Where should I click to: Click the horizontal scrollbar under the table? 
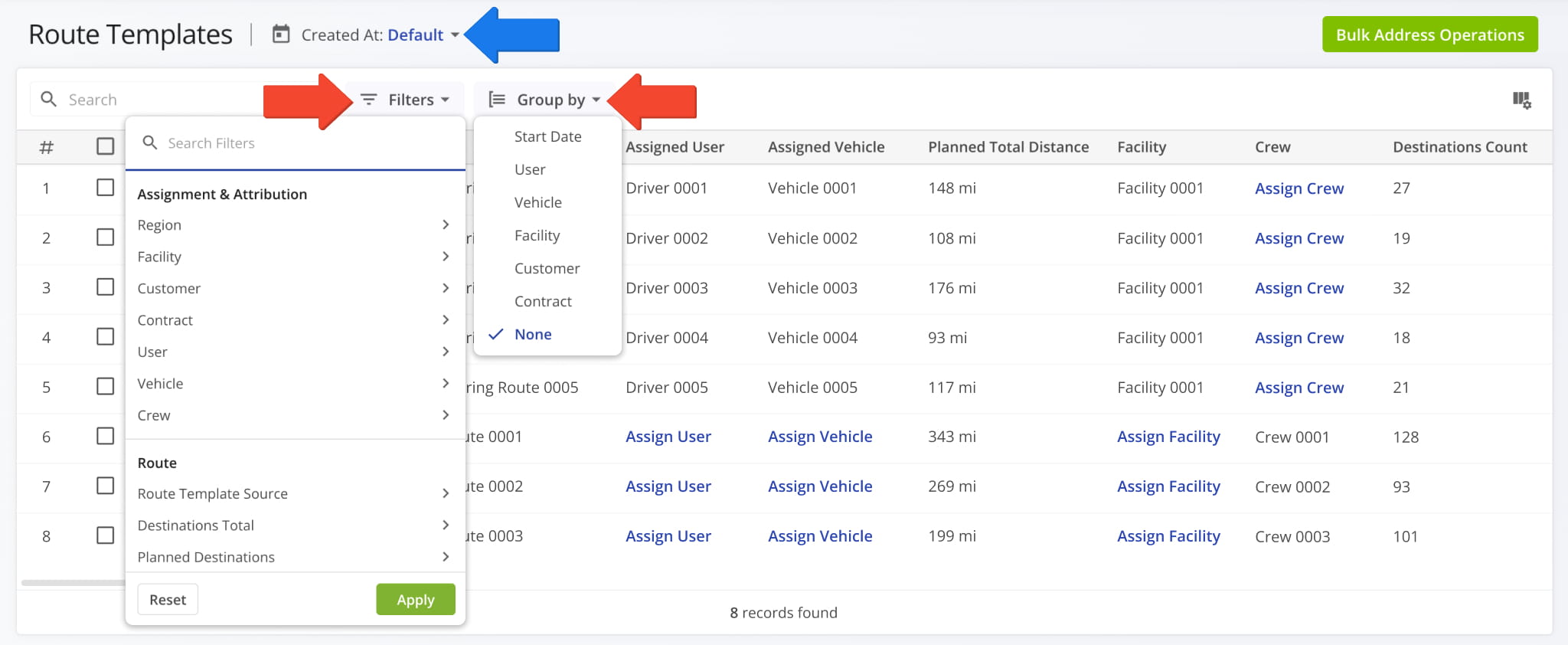73,583
